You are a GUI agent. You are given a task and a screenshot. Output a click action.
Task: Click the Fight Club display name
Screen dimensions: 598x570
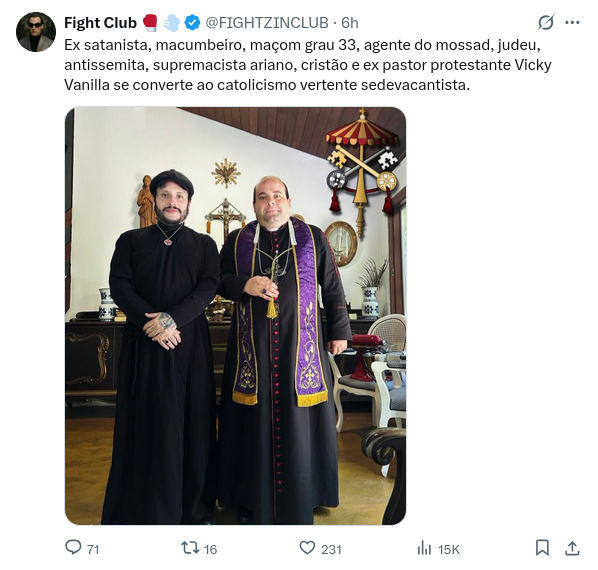coord(100,23)
